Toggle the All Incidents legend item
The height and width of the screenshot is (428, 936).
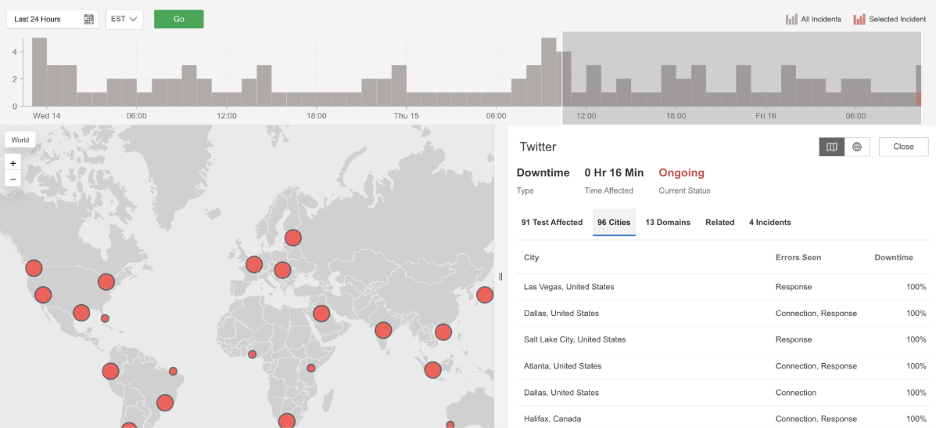813,19
